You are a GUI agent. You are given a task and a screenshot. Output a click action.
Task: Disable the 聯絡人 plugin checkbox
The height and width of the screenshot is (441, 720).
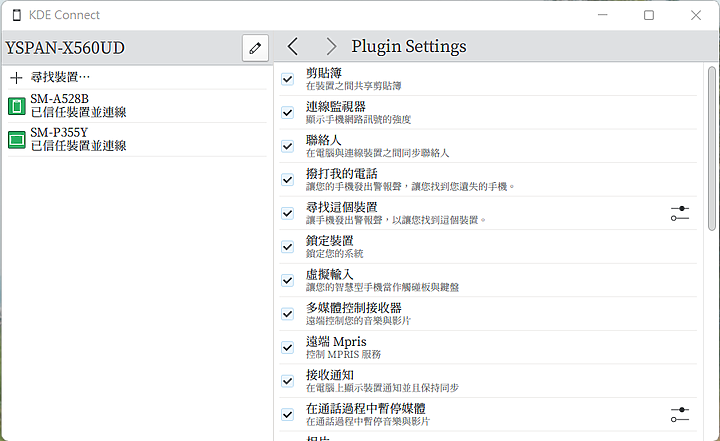pyautogui.click(x=287, y=146)
